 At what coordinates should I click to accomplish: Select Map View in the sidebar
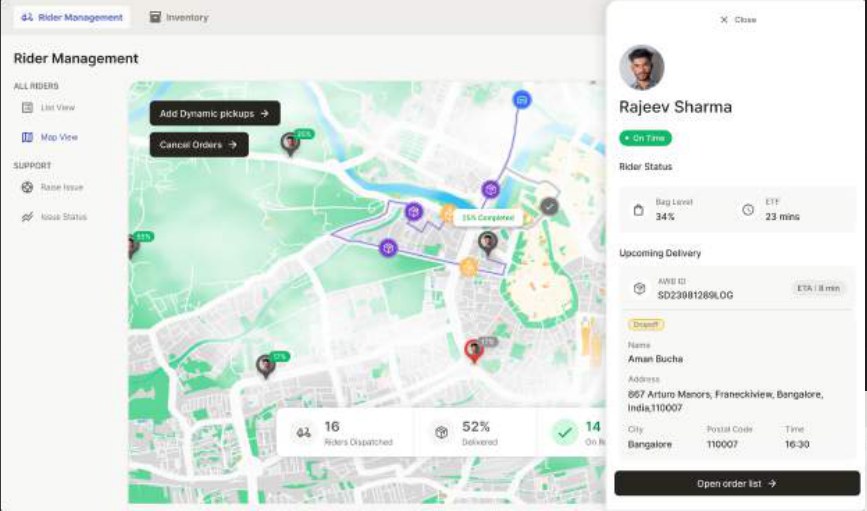[x=50, y=137]
